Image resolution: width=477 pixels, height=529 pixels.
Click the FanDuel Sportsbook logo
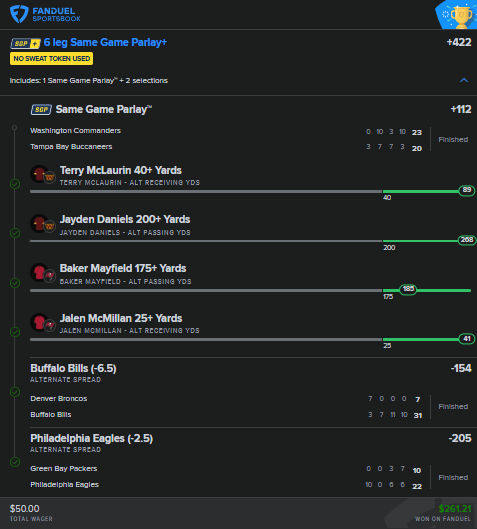[45, 14]
